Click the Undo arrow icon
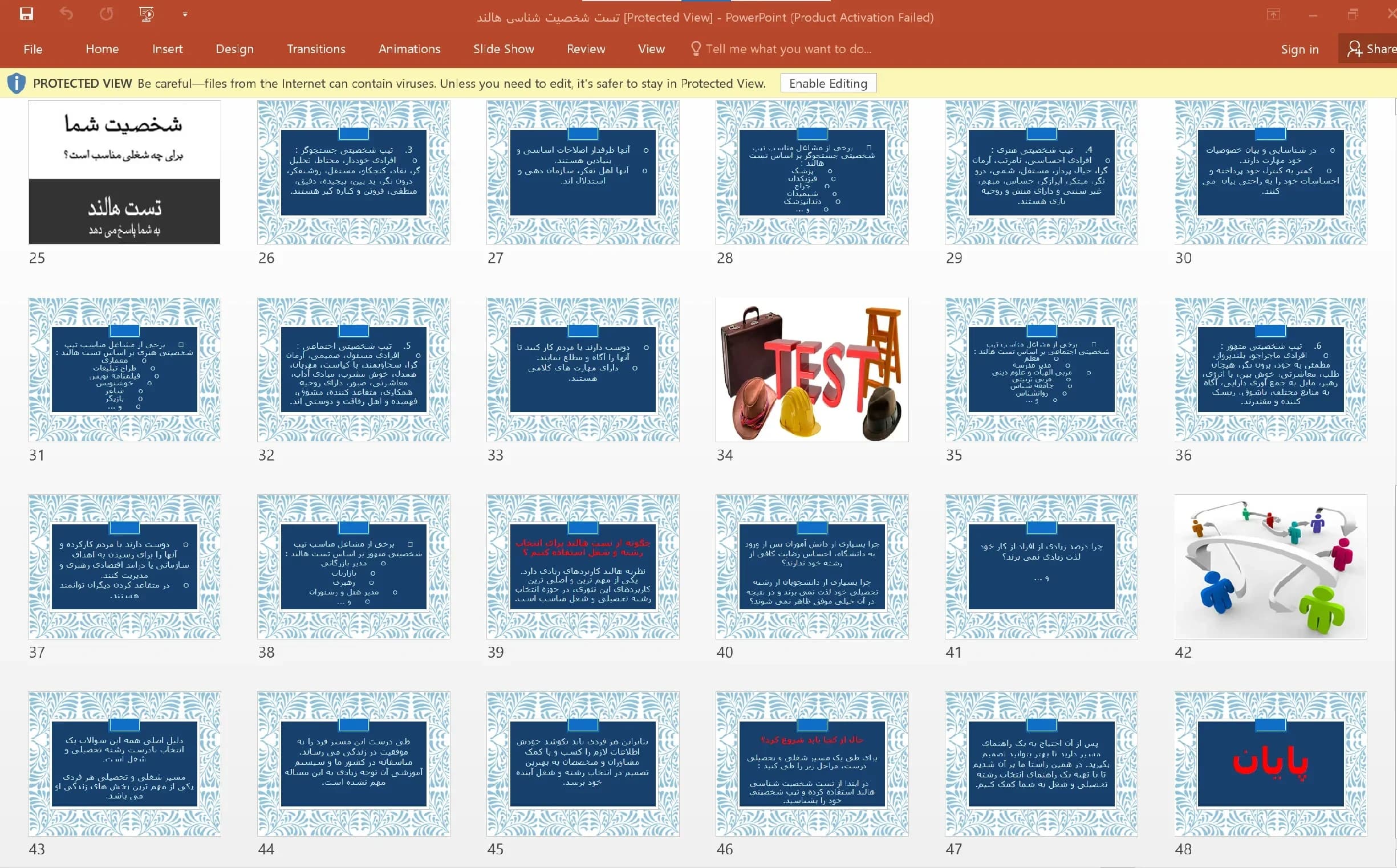Image resolution: width=1397 pixels, height=868 pixels. tap(67, 14)
